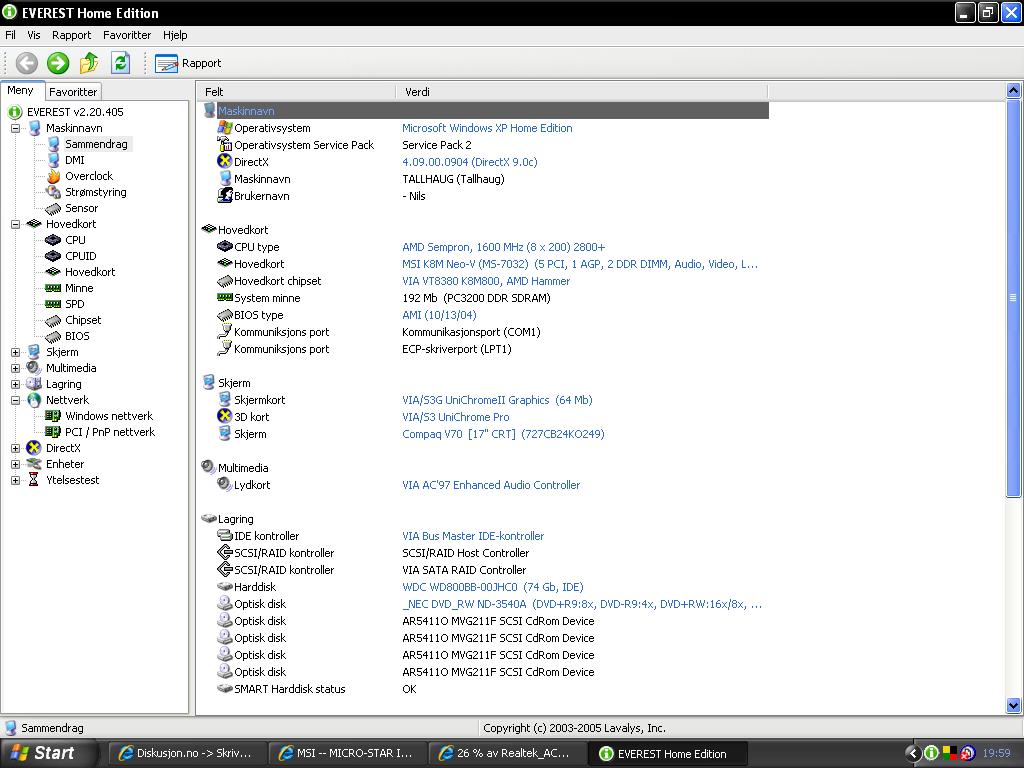Open the Hjelp menu

[175, 35]
